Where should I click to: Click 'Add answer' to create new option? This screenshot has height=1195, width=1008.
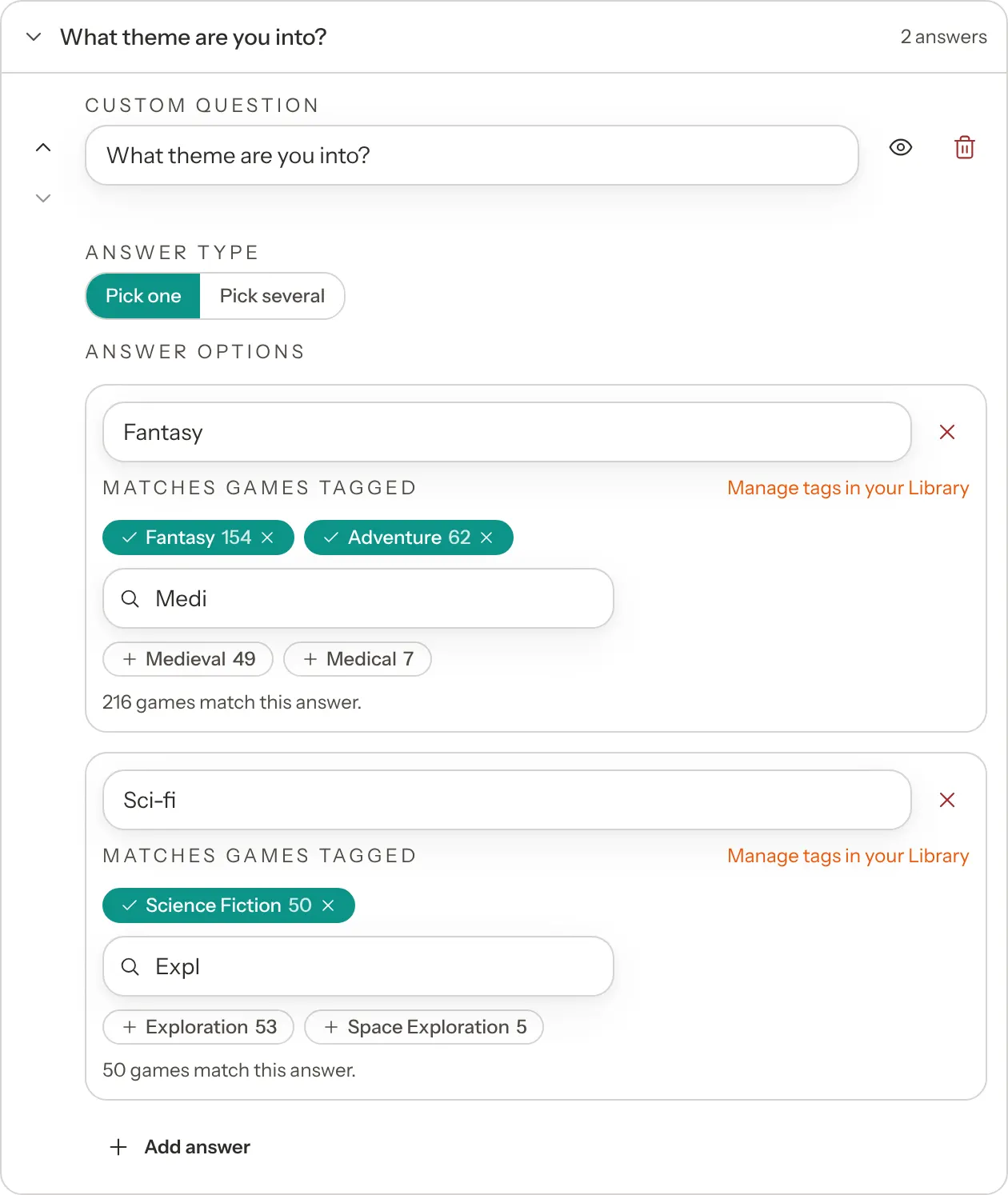coord(180,1147)
